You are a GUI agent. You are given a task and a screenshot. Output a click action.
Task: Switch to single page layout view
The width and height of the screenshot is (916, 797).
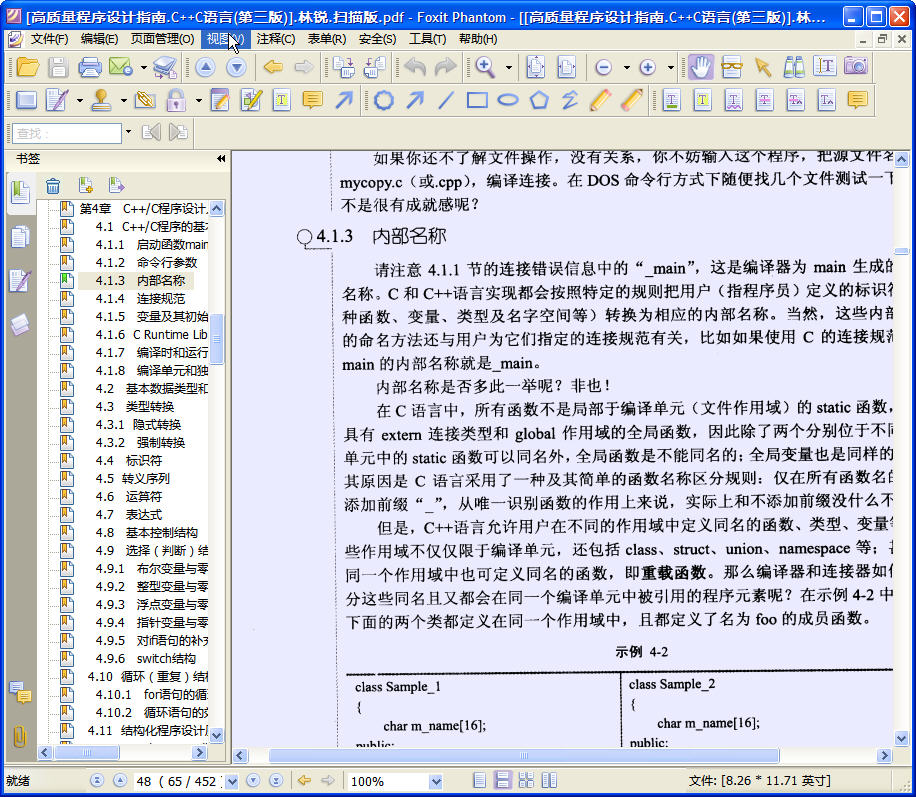[x=479, y=780]
